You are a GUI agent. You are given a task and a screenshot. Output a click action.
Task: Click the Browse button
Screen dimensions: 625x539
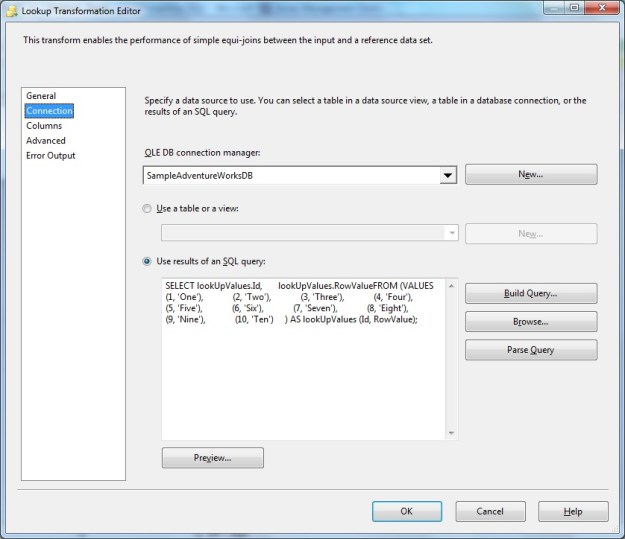530,322
